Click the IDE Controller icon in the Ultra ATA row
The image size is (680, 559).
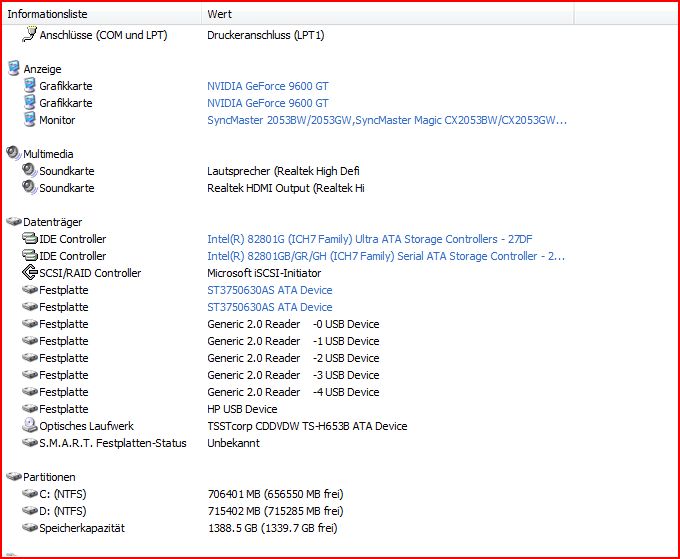click(30, 238)
